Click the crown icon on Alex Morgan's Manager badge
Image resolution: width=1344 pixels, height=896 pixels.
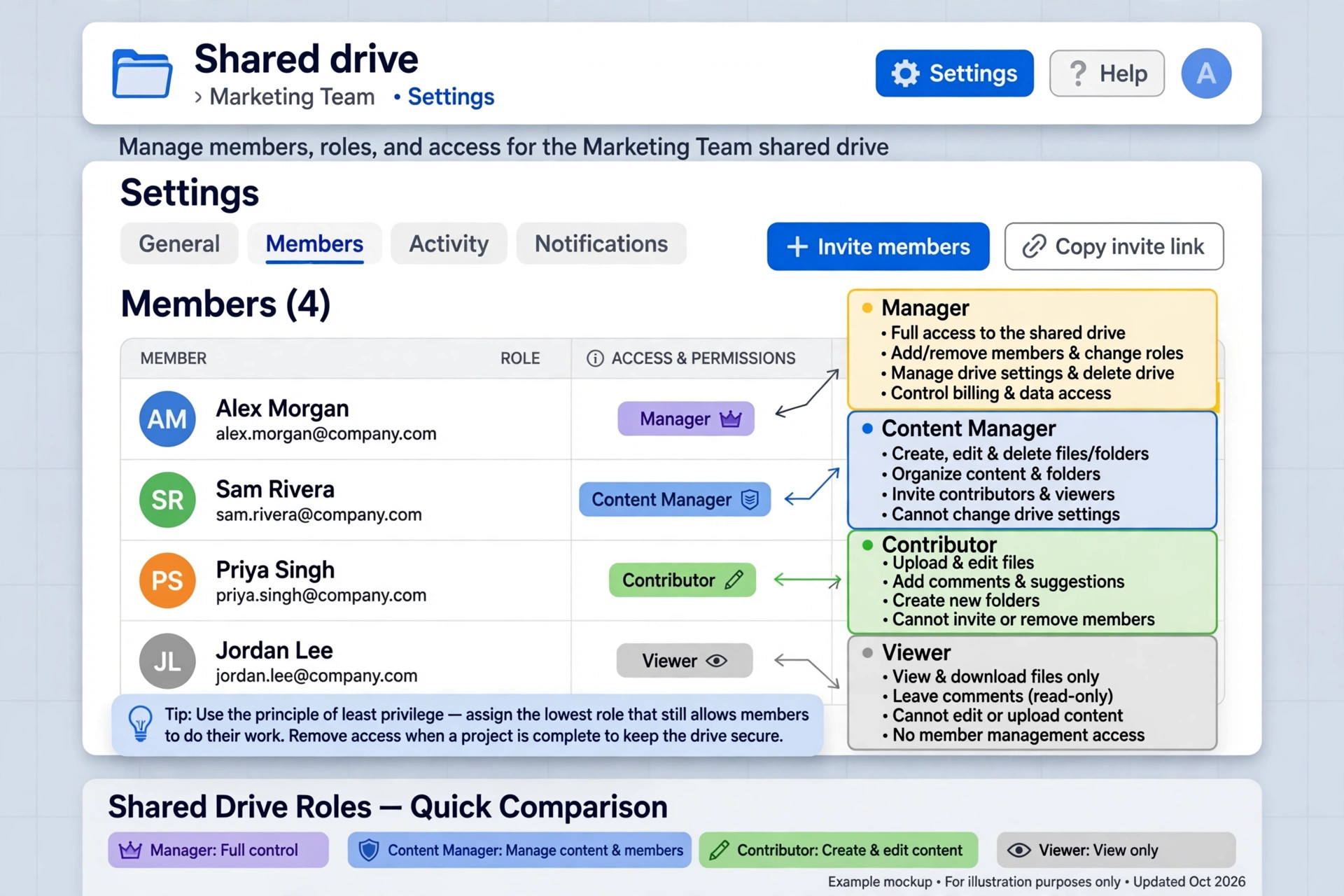click(730, 419)
